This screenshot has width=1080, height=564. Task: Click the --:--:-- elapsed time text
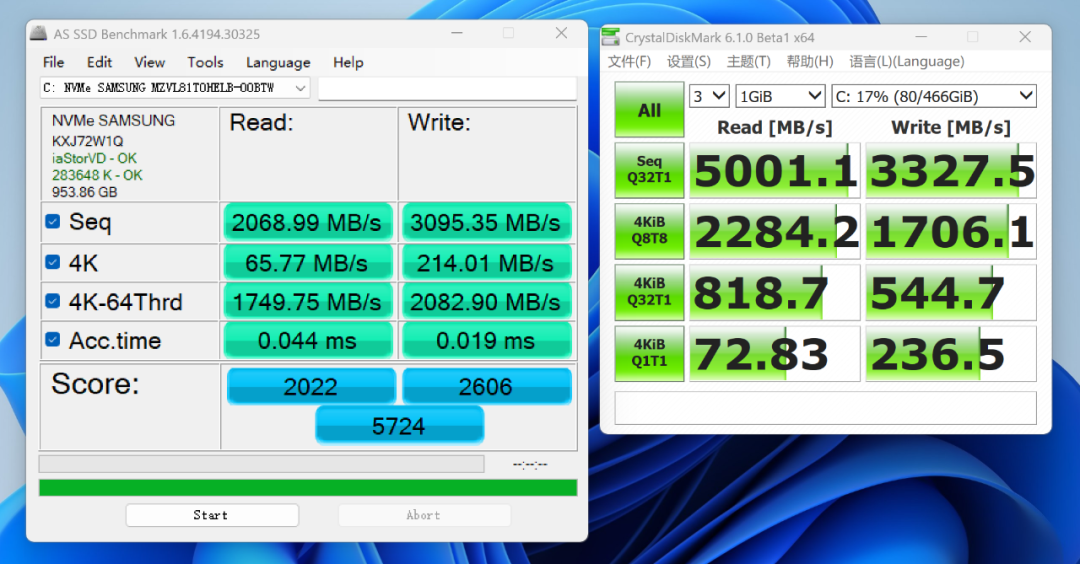530,465
